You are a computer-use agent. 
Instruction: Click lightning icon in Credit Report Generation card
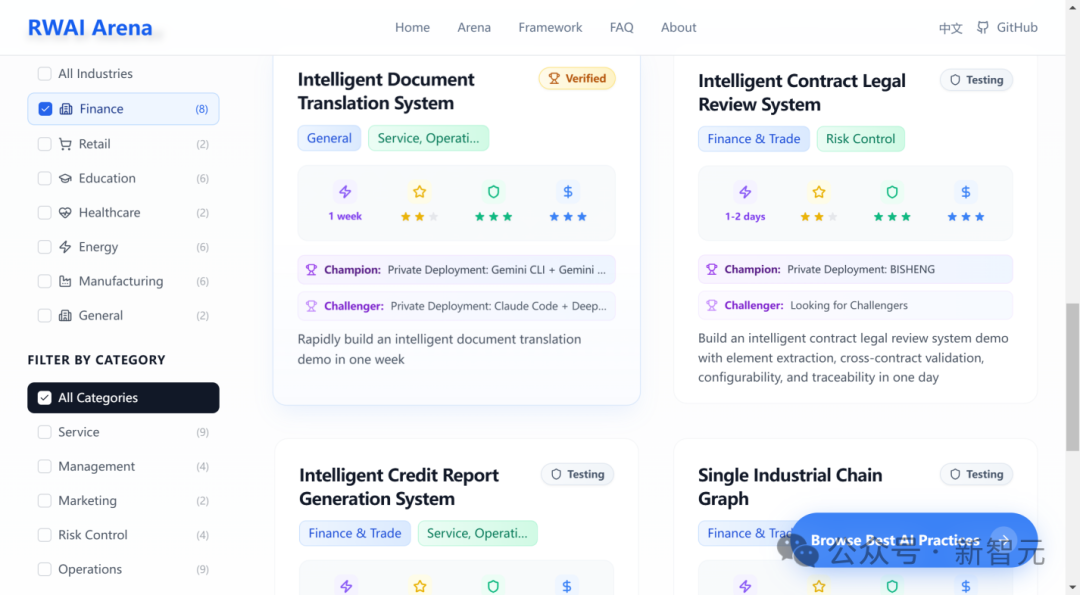coord(346,585)
